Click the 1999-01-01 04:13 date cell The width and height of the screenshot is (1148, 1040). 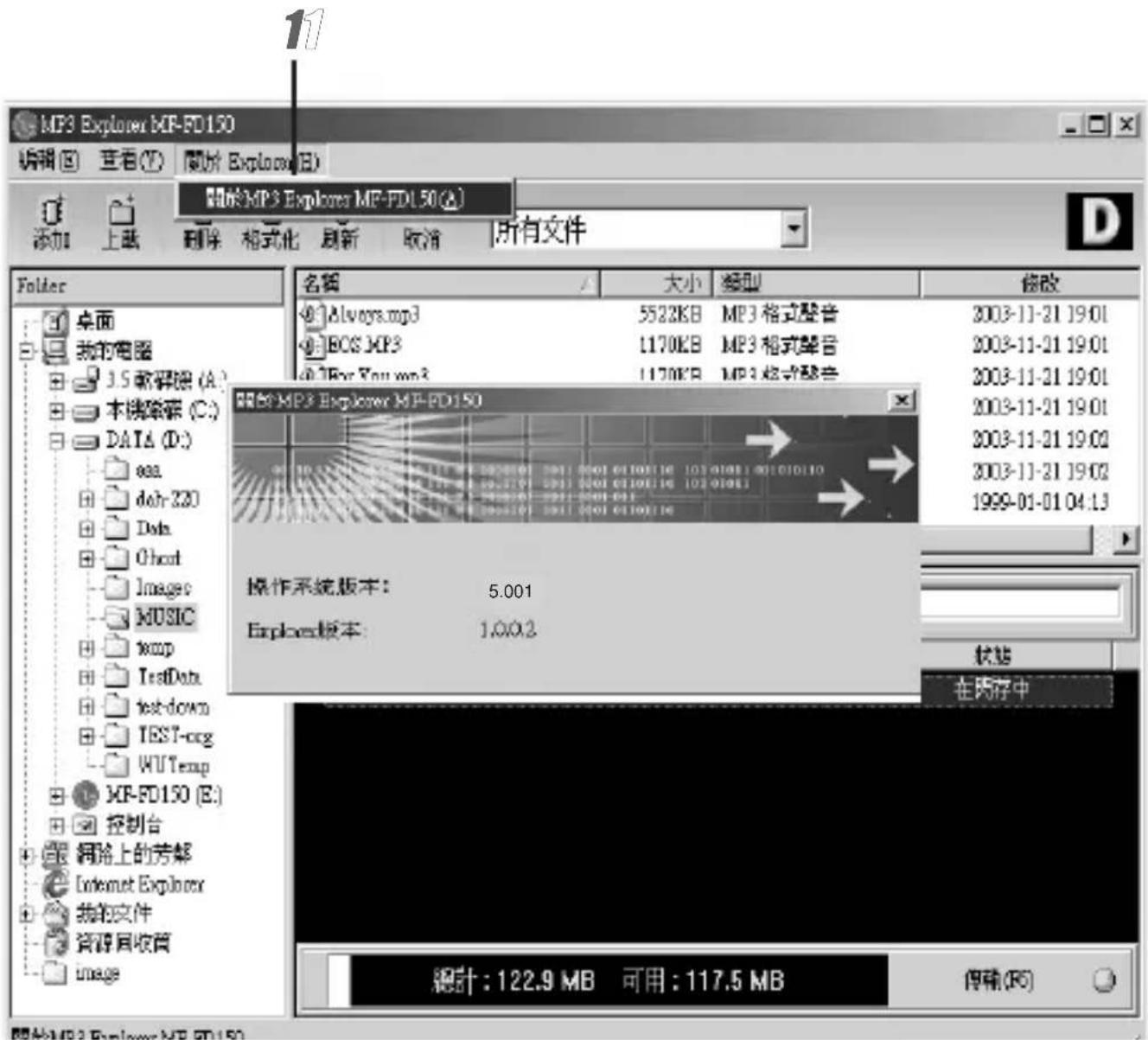[x=1040, y=502]
